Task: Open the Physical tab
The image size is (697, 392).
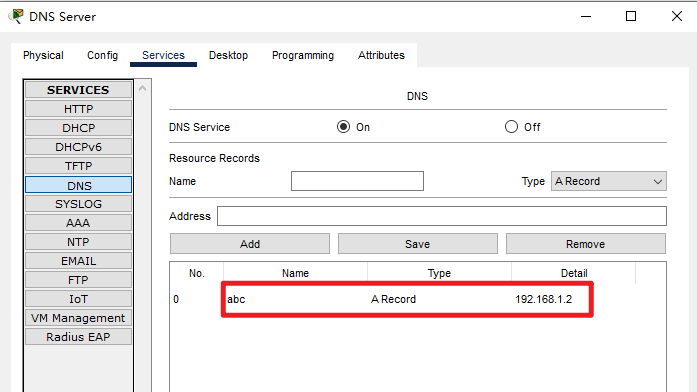Action: (43, 55)
